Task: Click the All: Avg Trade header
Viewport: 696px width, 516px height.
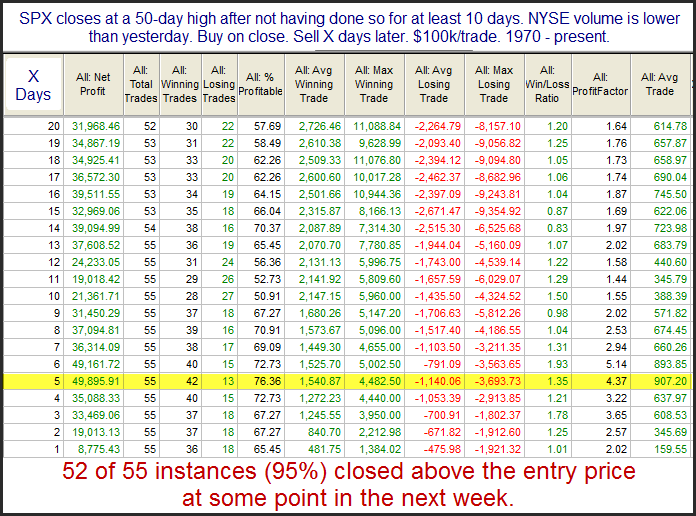Action: click(x=660, y=84)
